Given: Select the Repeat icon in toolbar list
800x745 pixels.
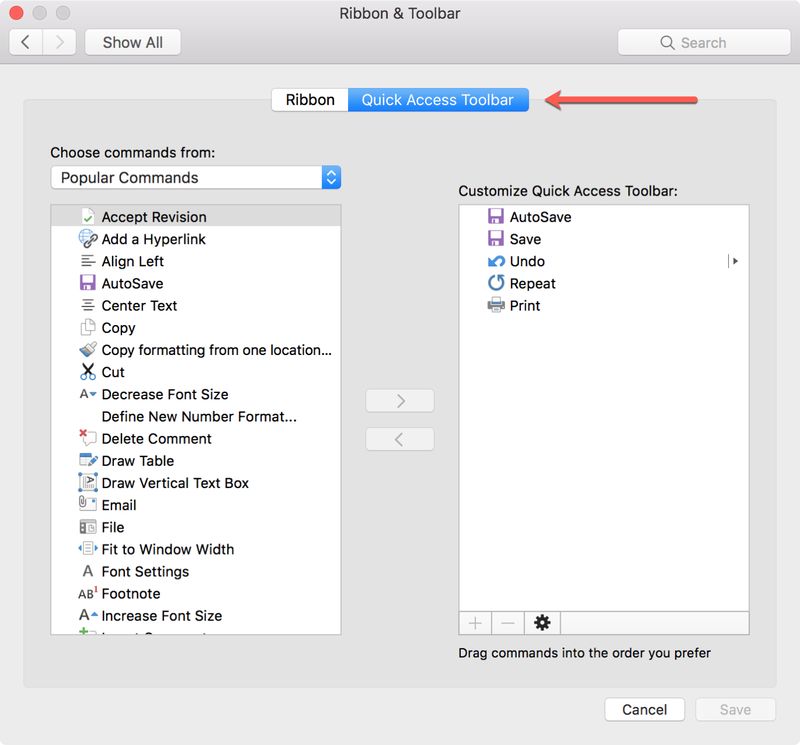Looking at the screenshot, I should coord(496,283).
